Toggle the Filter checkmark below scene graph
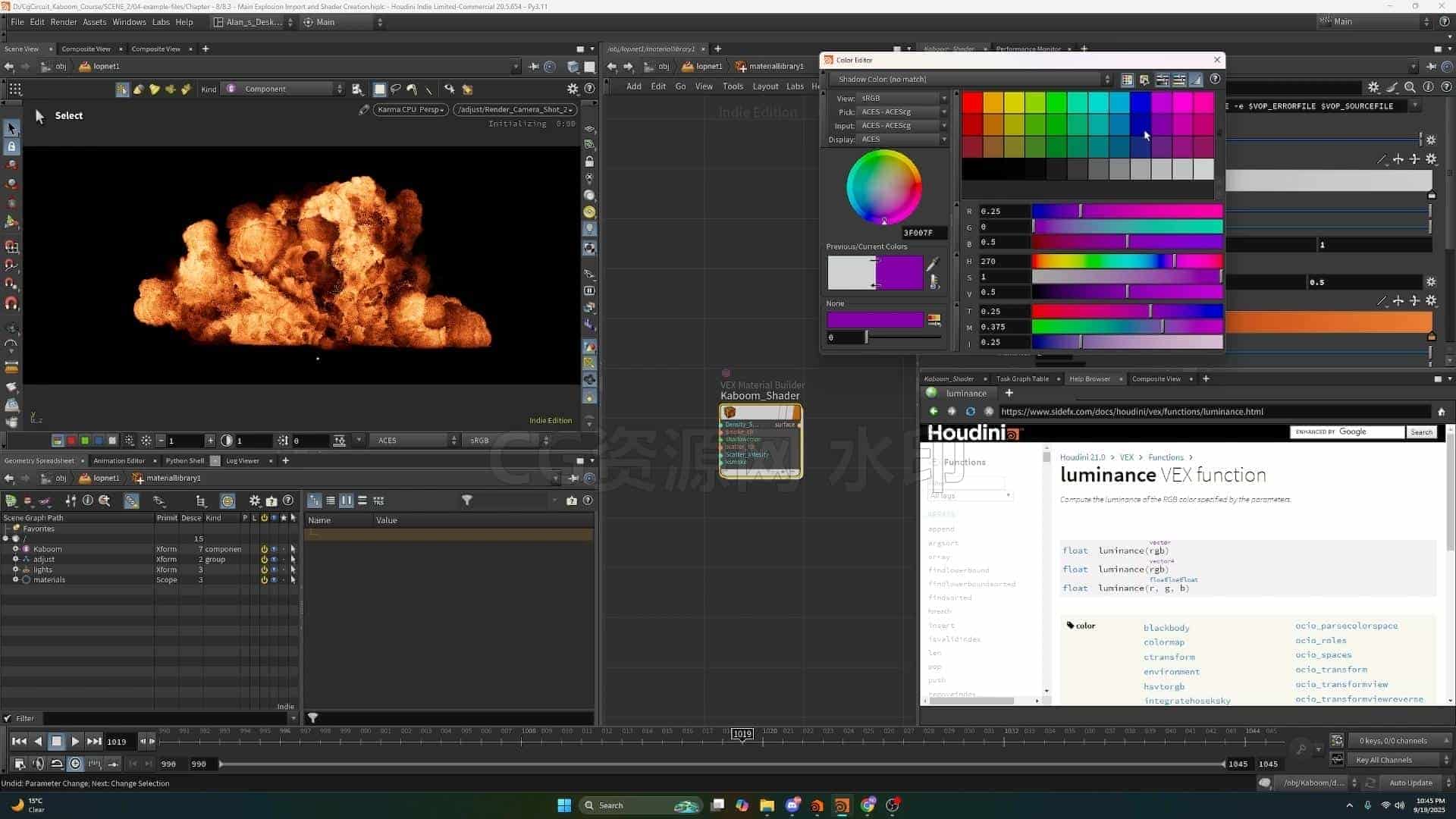The image size is (1456, 819). point(8,718)
